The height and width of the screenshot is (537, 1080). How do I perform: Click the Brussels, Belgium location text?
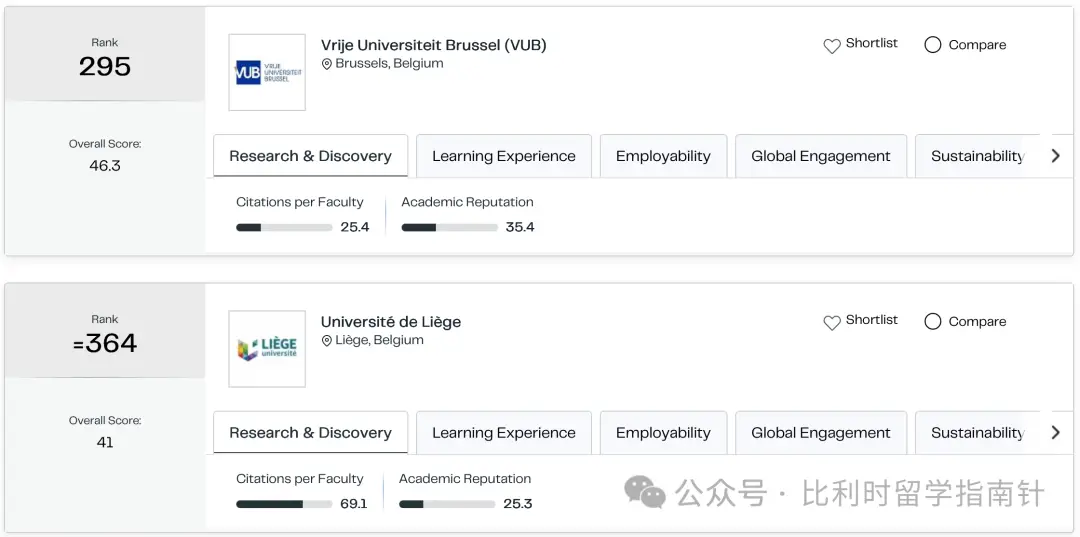click(x=390, y=63)
